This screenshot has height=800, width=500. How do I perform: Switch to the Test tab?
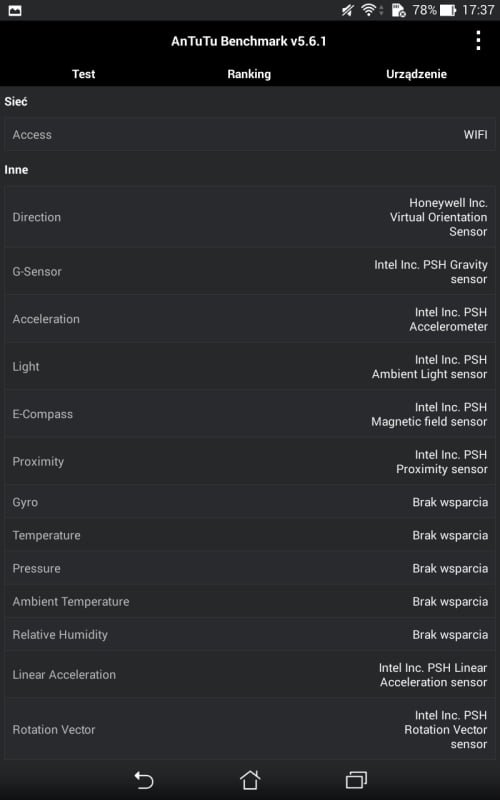pos(84,74)
